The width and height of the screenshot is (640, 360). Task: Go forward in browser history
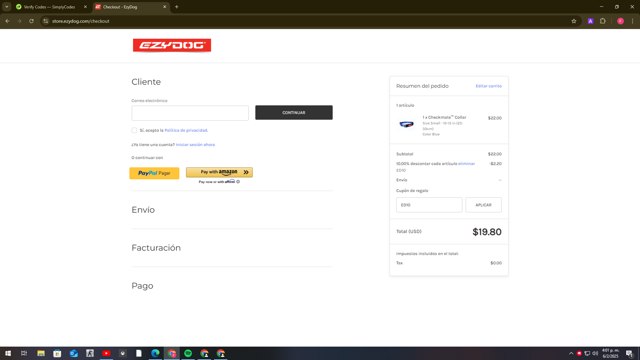coord(19,21)
